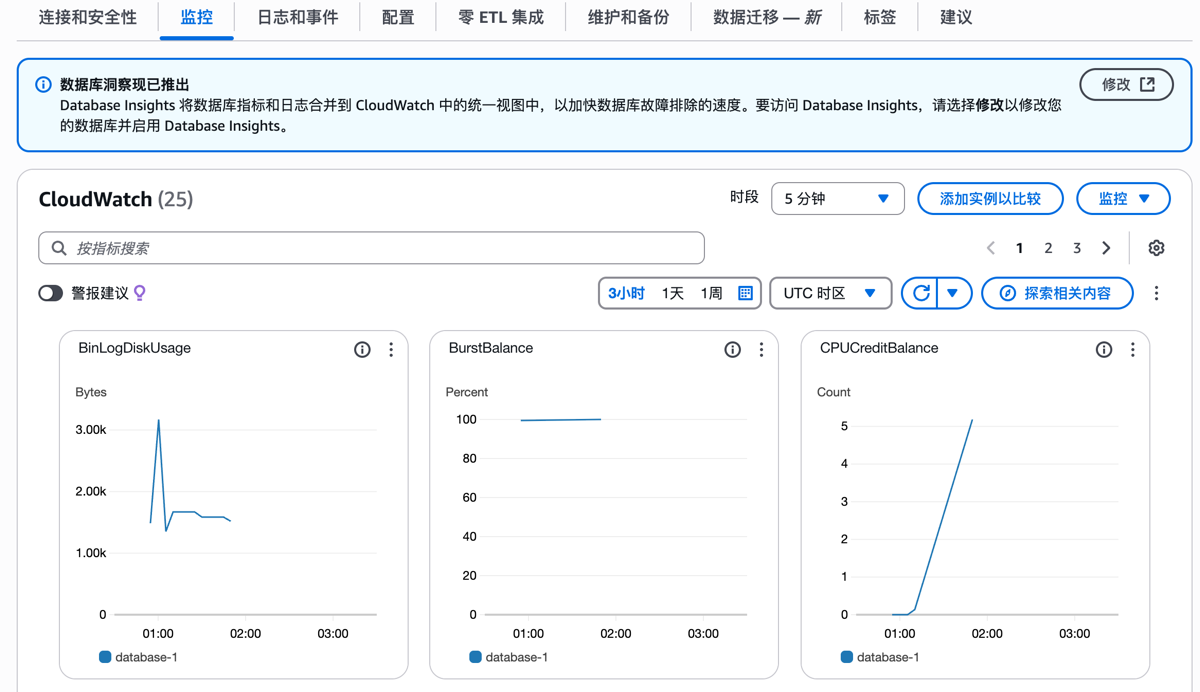
Task: Click the CloudWatch (25) heading
Action: pos(115,199)
